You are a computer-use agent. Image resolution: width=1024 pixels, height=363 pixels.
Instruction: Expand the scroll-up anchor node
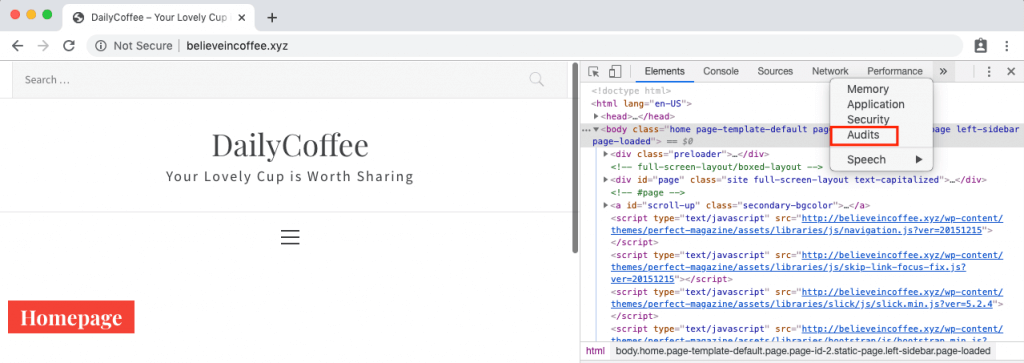[x=607, y=205]
